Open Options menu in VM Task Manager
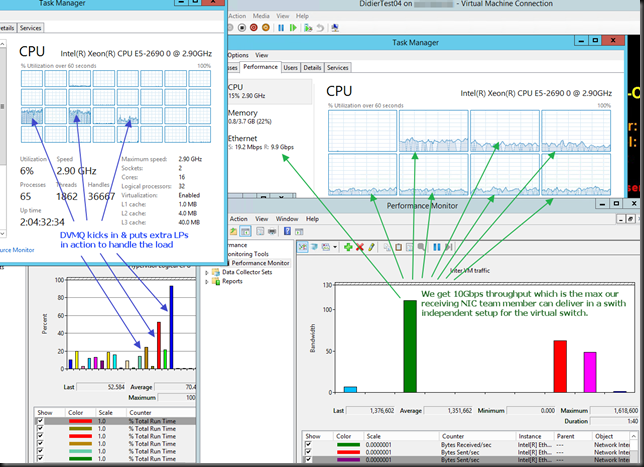The width and height of the screenshot is (644, 467). tap(238, 55)
